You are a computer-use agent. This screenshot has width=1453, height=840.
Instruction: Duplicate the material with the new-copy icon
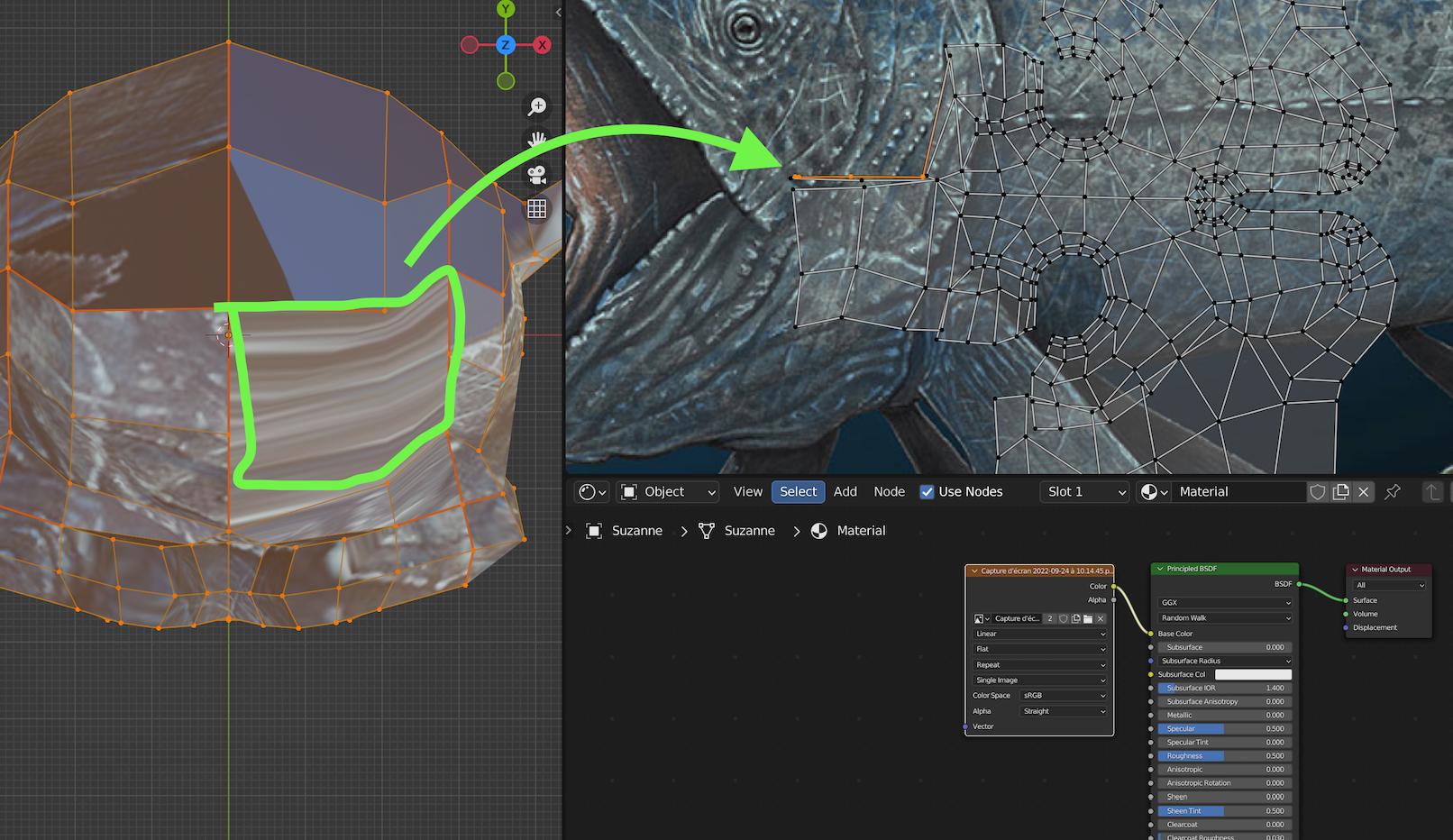[x=1341, y=492]
